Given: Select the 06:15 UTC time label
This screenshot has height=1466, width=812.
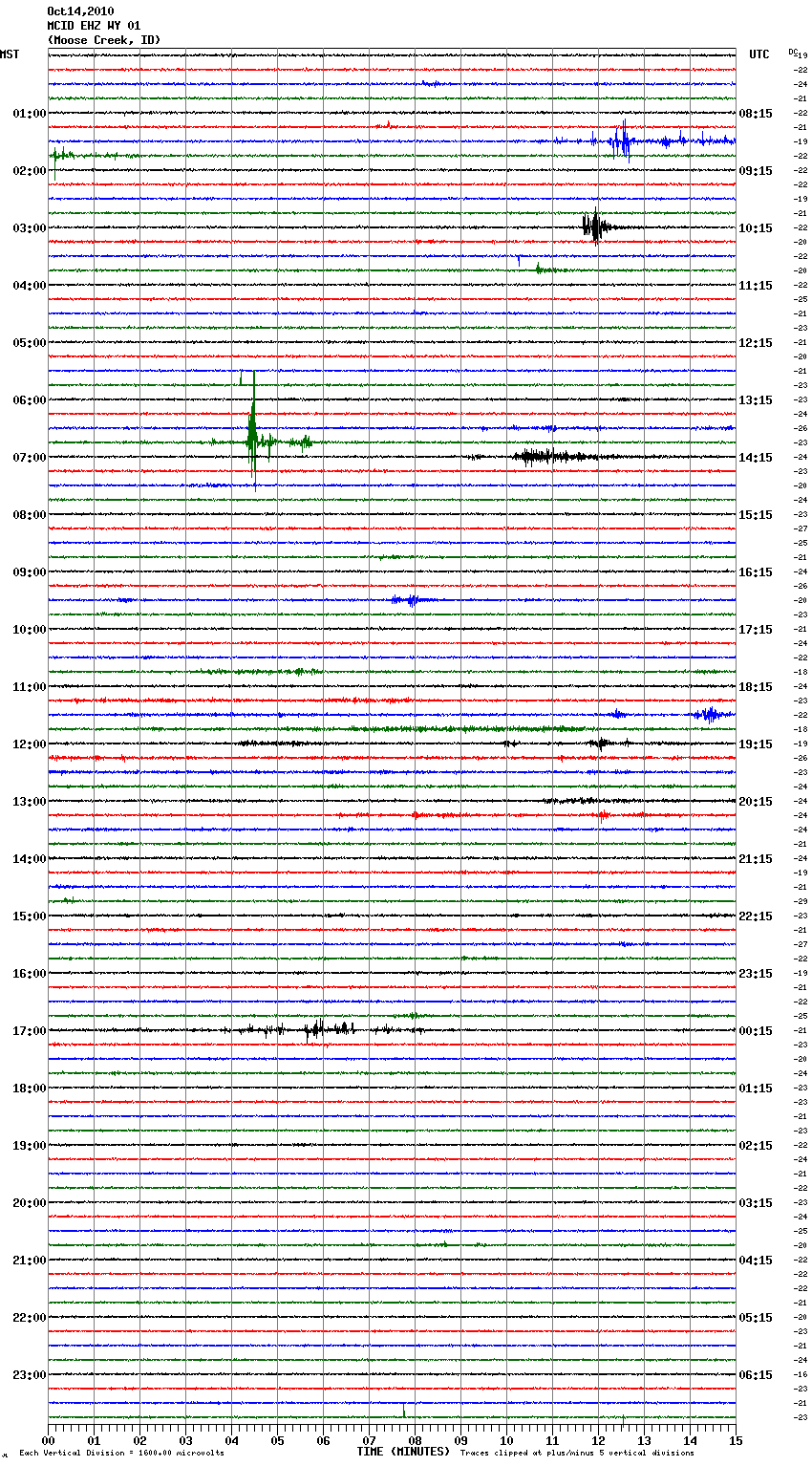Looking at the screenshot, I should [756, 1375].
